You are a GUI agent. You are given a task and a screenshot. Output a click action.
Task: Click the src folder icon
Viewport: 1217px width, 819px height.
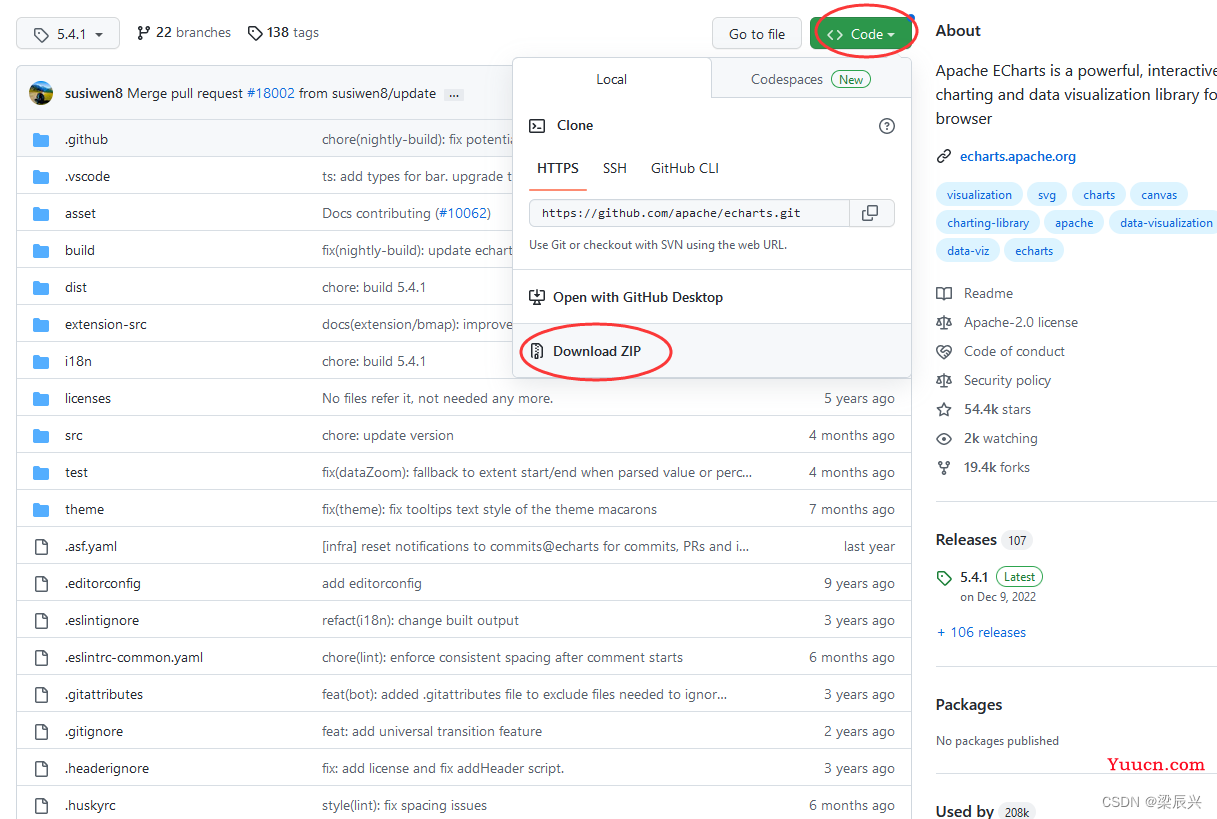coord(41,435)
